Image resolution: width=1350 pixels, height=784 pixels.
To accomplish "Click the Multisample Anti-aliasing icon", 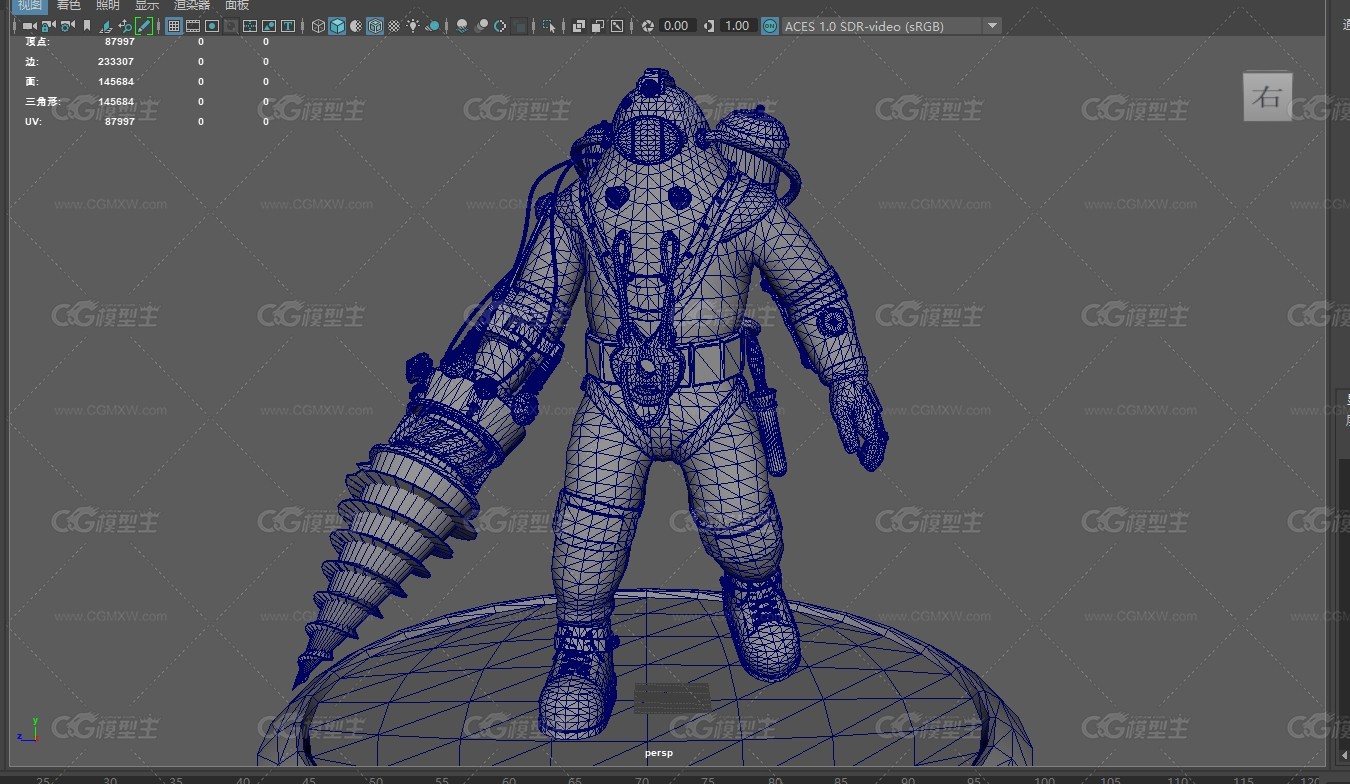I will [500, 26].
